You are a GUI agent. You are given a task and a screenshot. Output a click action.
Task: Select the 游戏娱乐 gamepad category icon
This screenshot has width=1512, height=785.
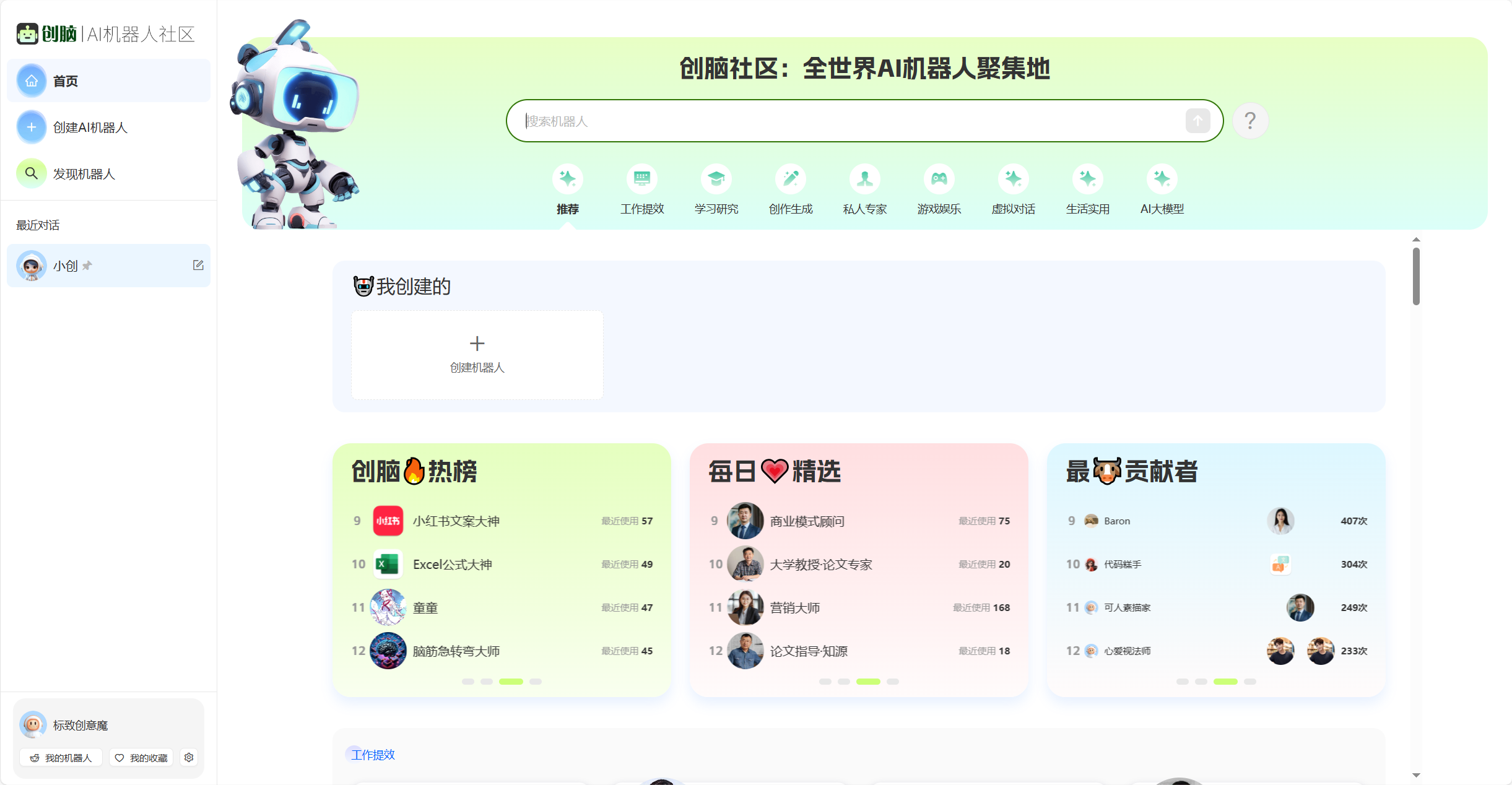coord(939,179)
